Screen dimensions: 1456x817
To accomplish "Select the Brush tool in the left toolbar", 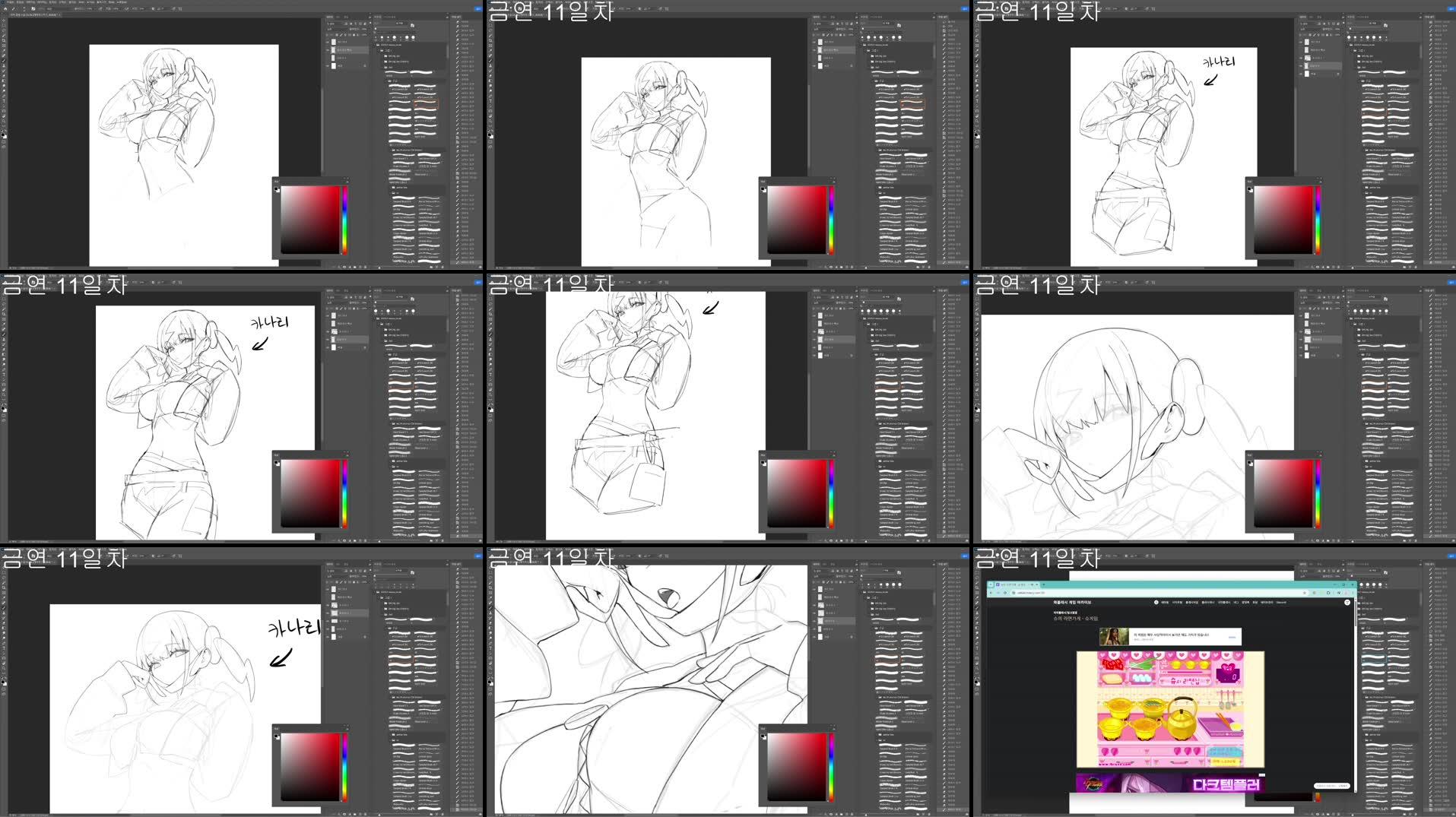I will (x=4, y=61).
